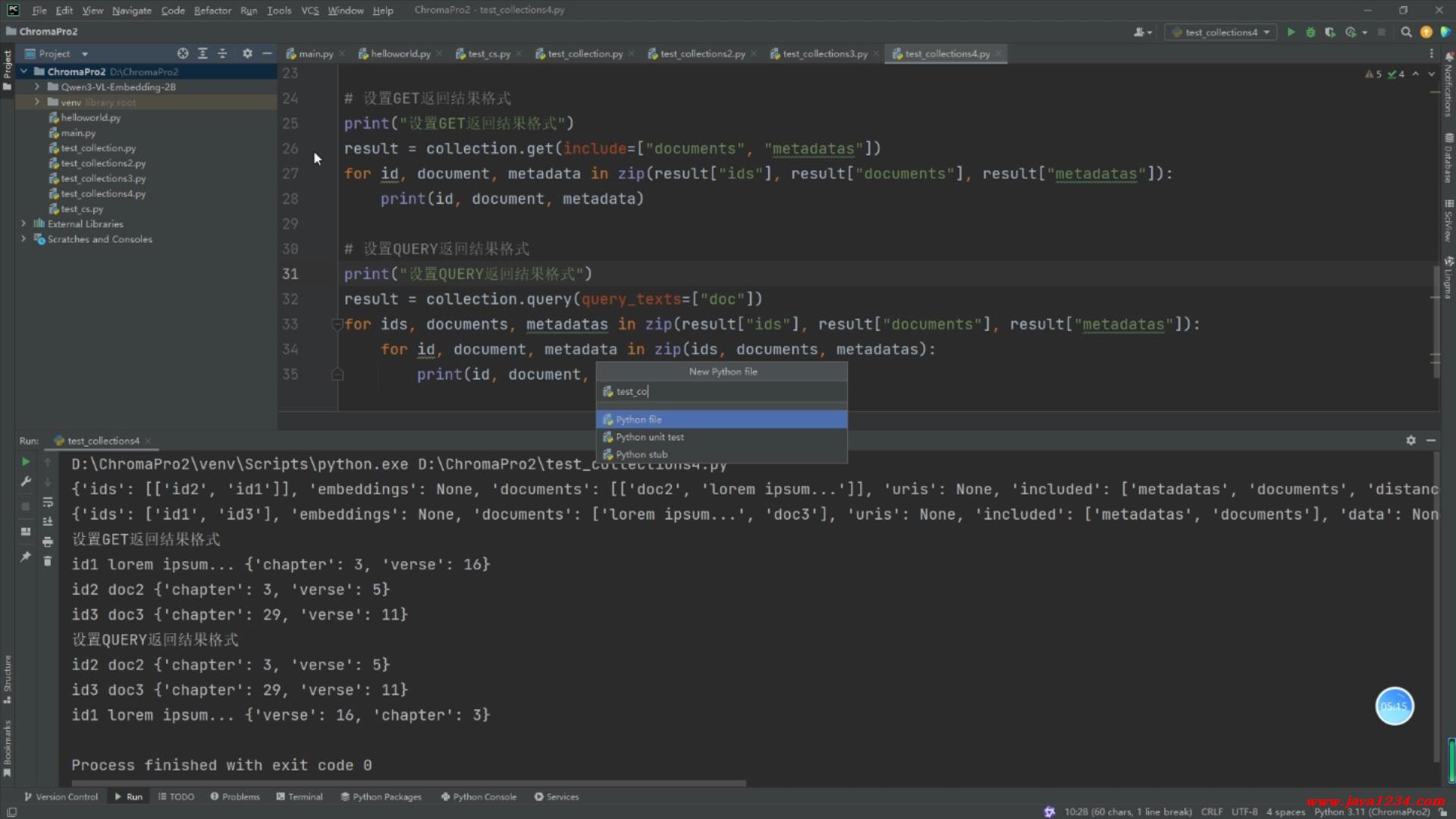
Task: Switch to the test_collections2.py editor tab
Action: [702, 54]
